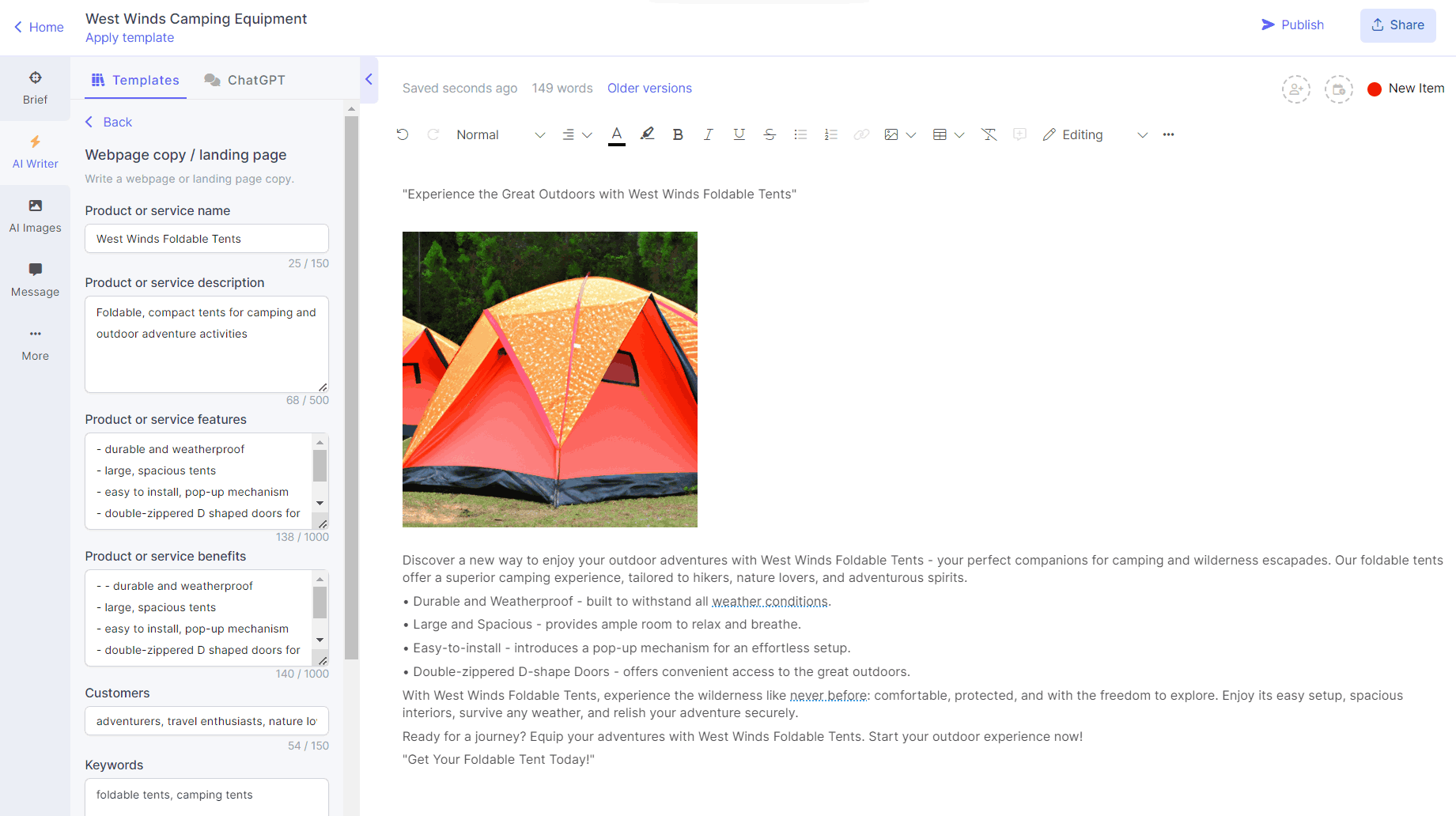The width and height of the screenshot is (1456, 816).
Task: Toggle underline formatting
Action: click(739, 134)
